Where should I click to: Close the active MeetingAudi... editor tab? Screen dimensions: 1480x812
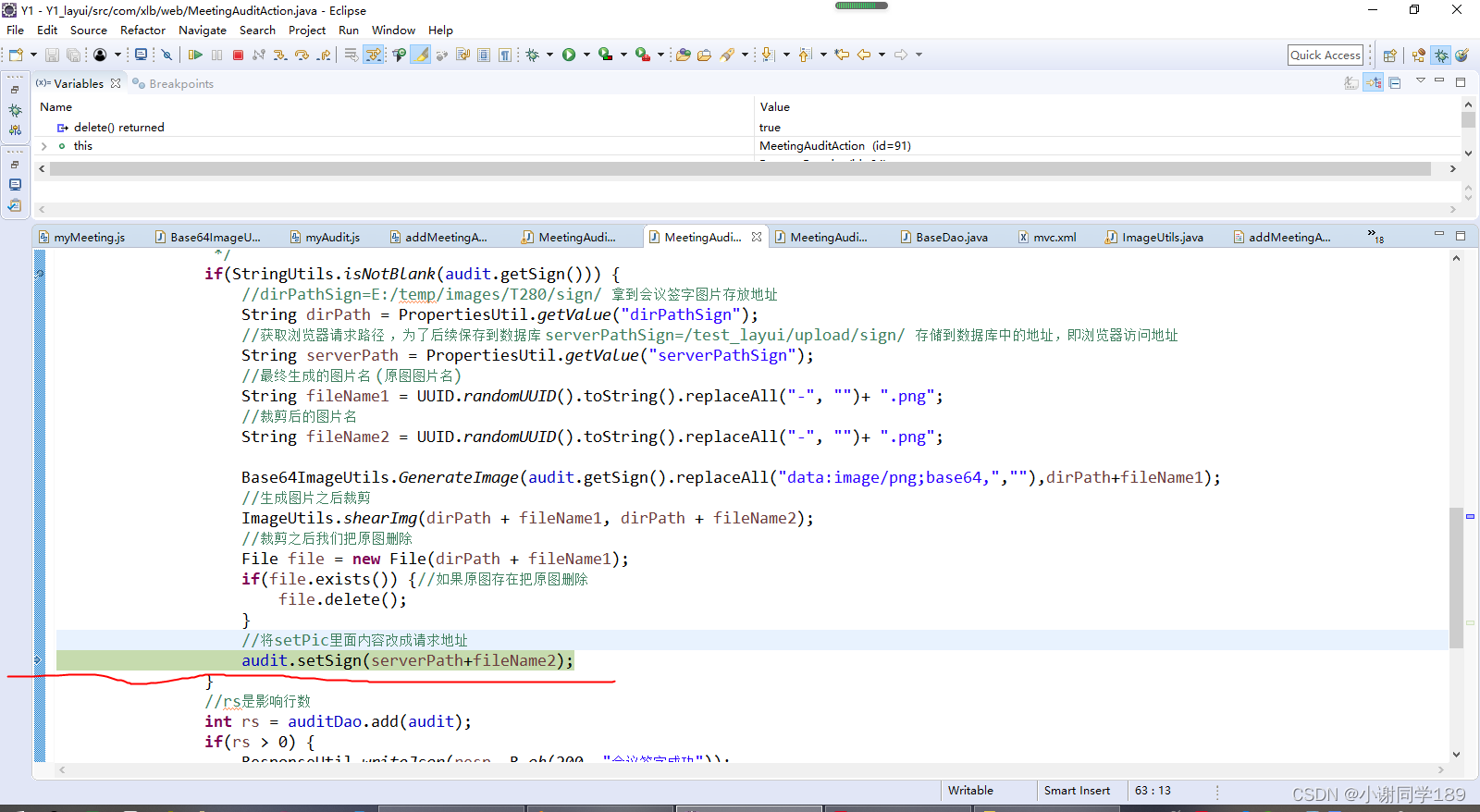click(x=757, y=237)
